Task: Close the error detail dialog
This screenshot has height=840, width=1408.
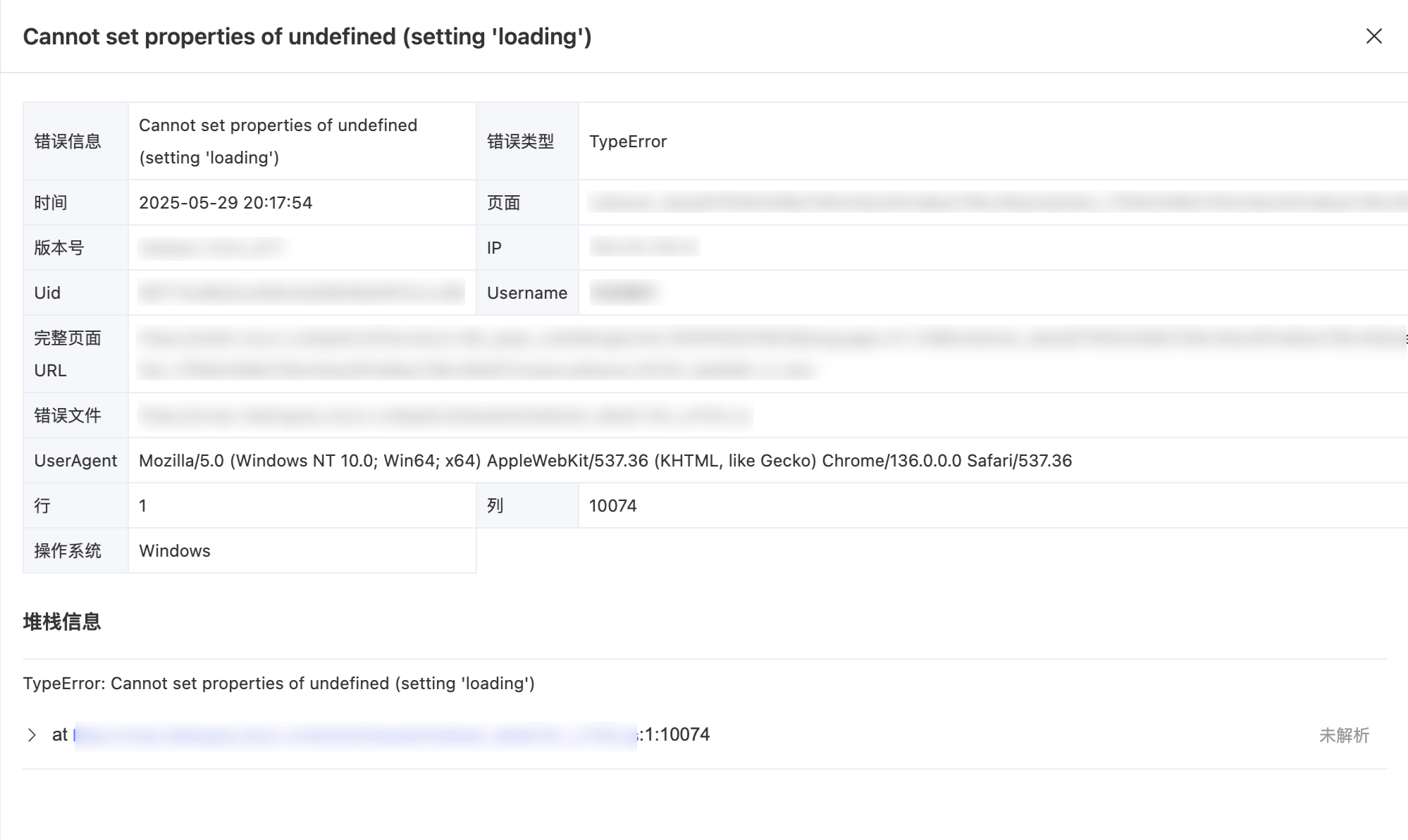Action: coord(1373,36)
